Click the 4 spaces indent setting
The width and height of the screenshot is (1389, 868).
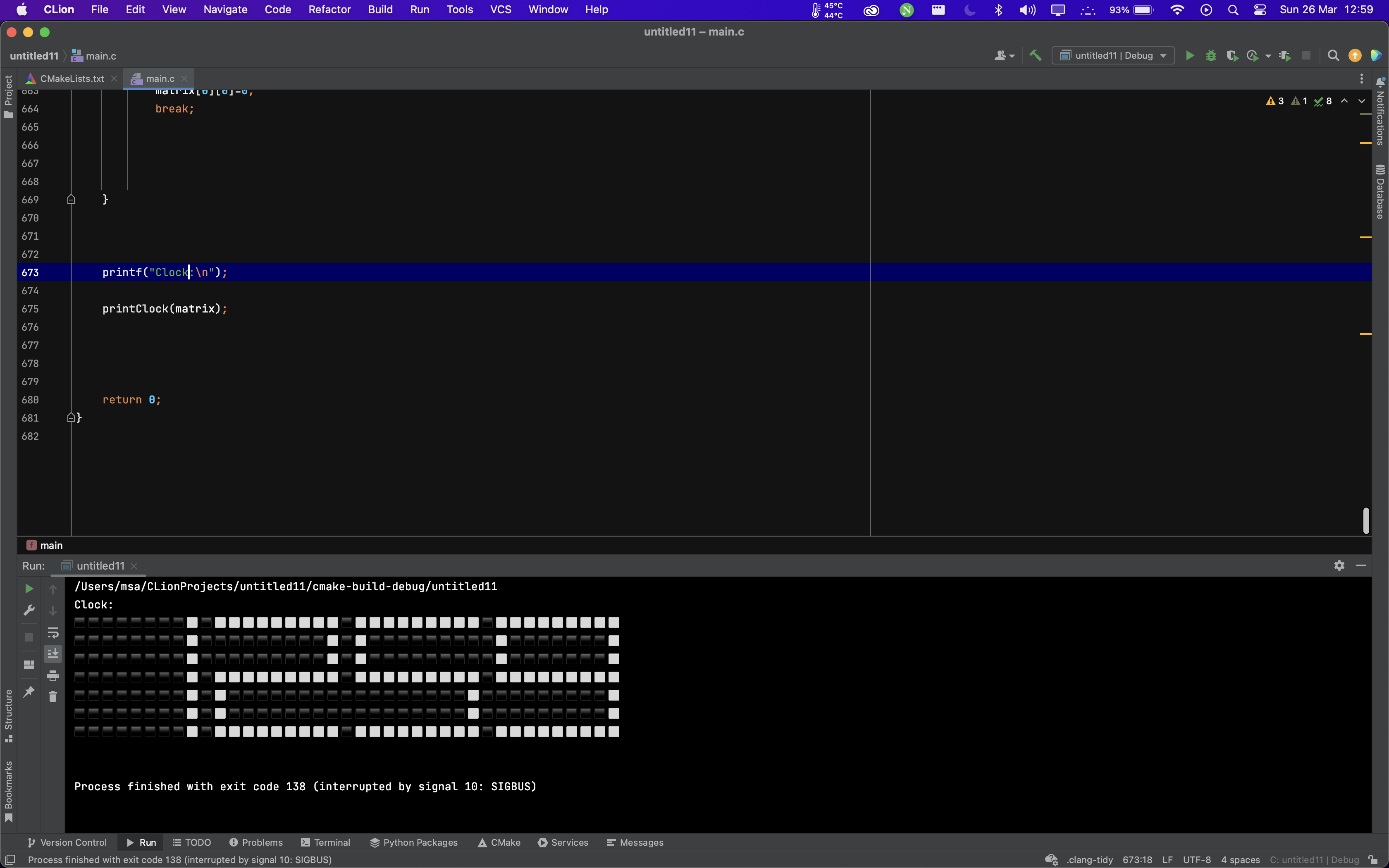(1240, 859)
